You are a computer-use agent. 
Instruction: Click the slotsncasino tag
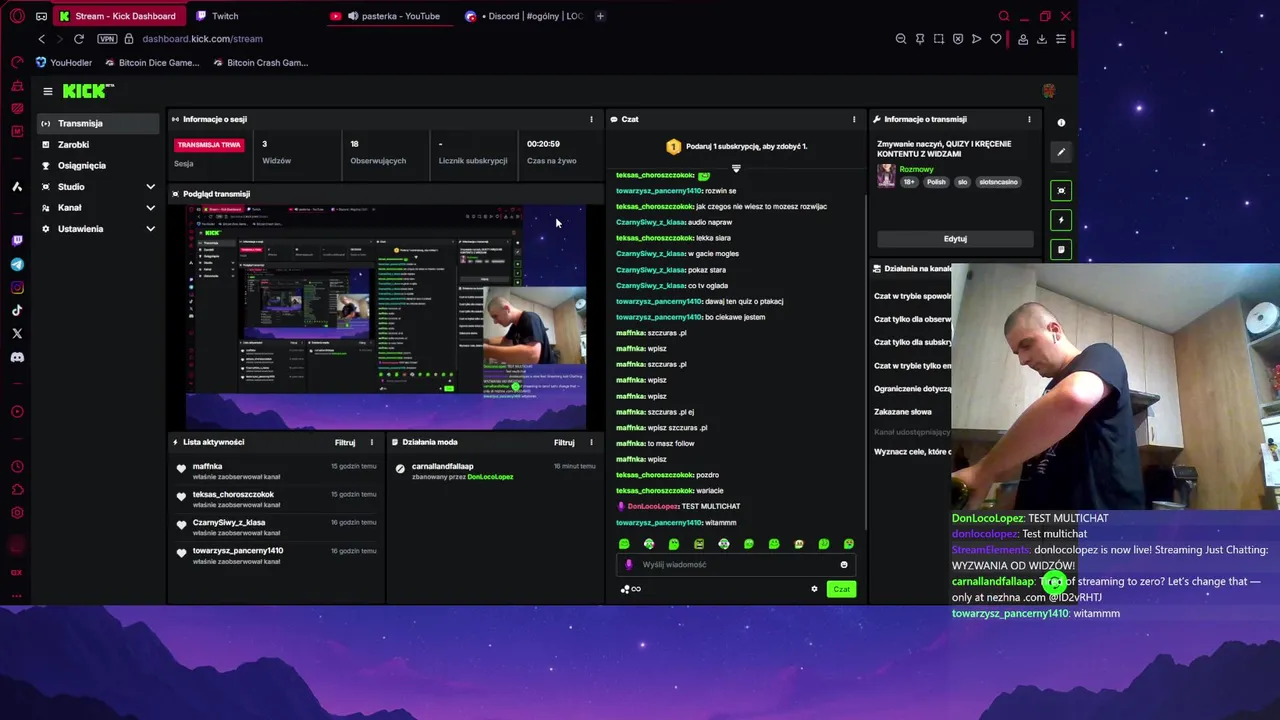click(998, 182)
